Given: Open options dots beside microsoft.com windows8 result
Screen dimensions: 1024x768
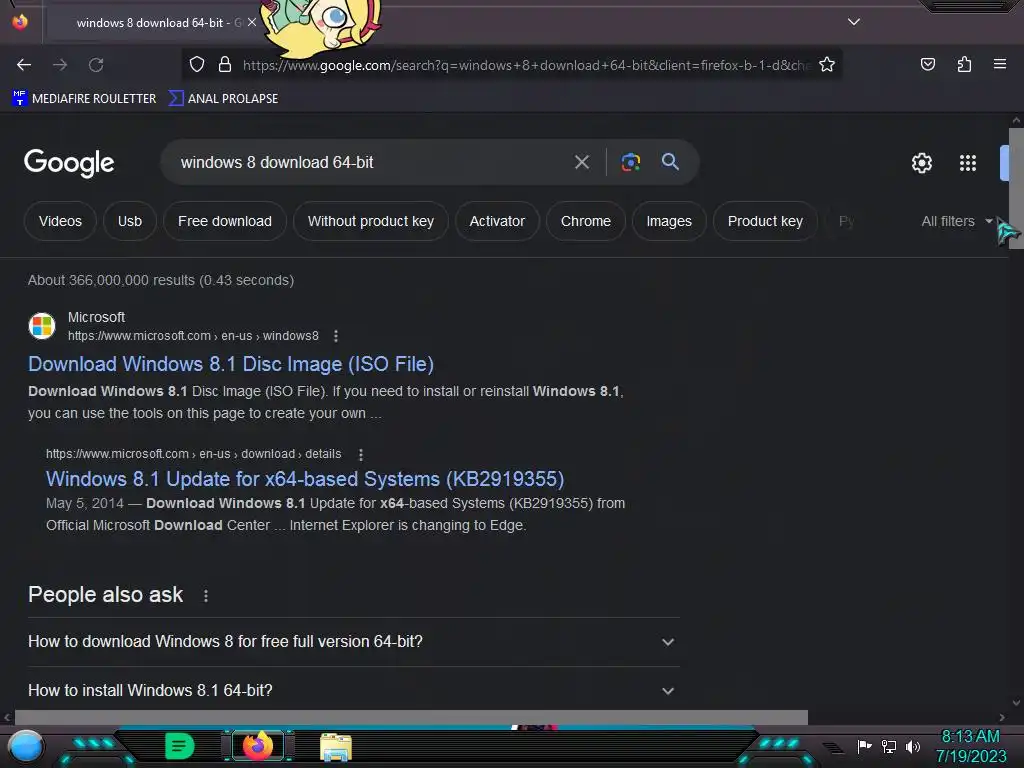Looking at the screenshot, I should coord(336,336).
